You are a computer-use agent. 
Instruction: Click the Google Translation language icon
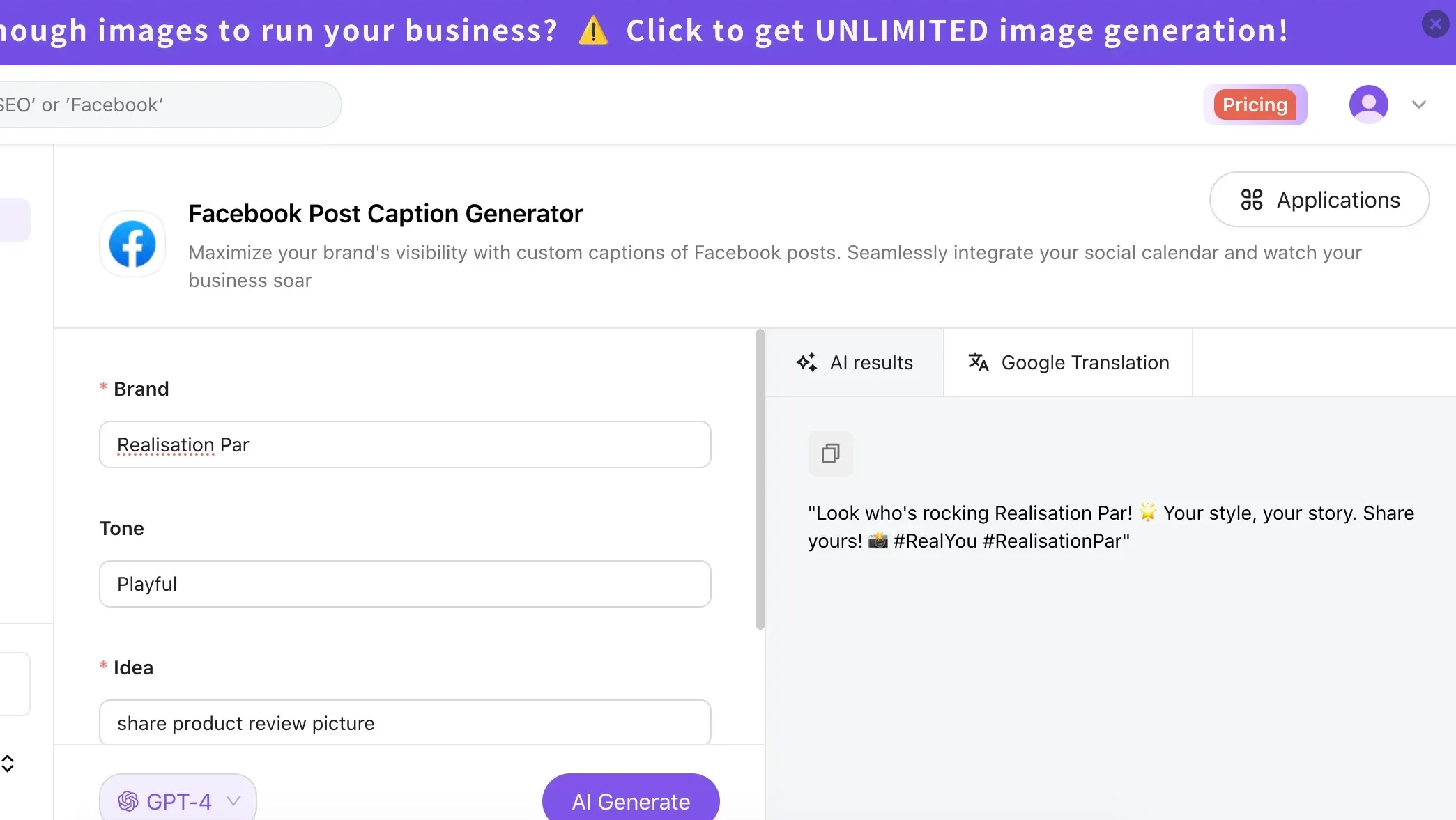click(x=978, y=362)
